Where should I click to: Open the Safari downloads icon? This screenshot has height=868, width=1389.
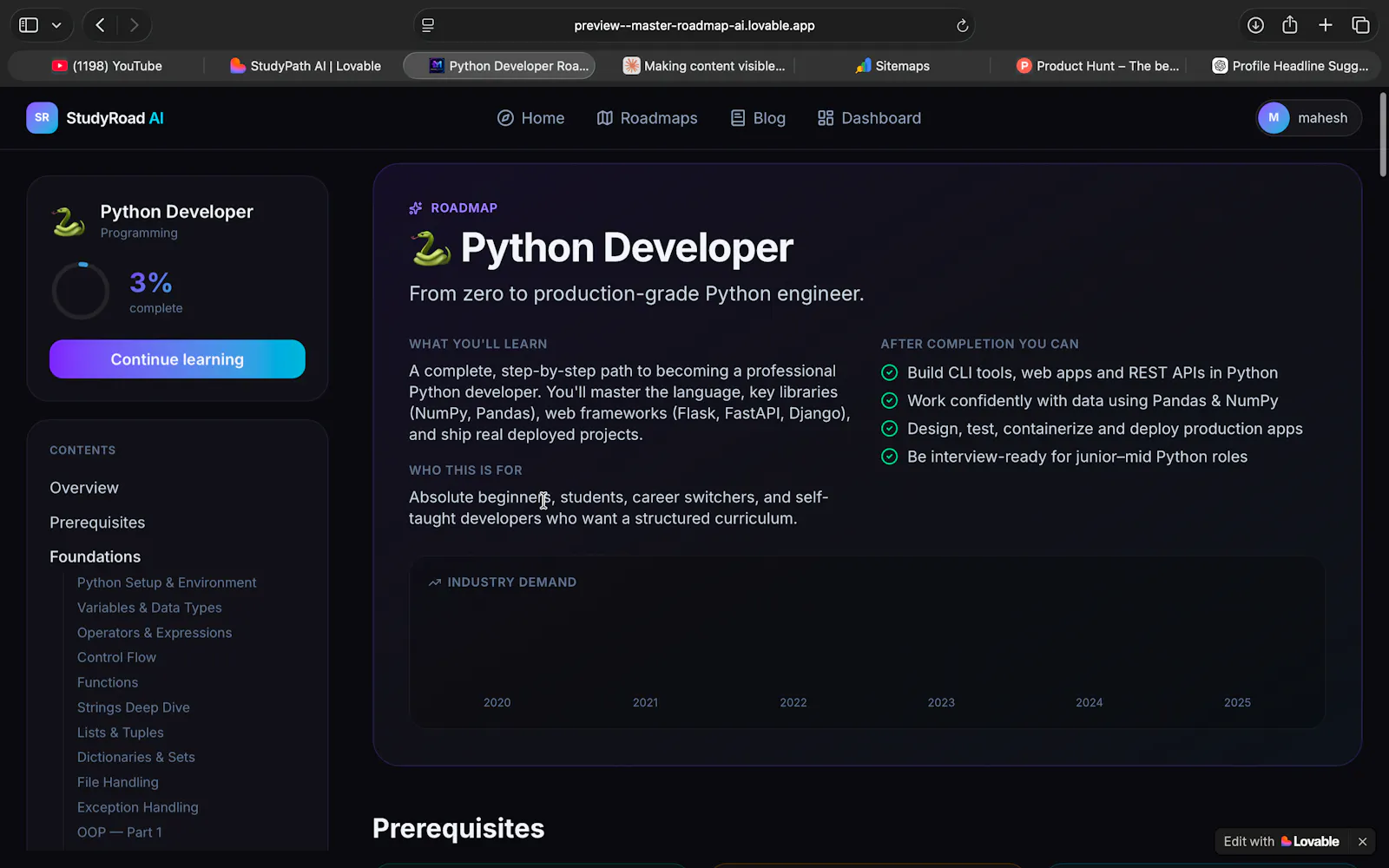(x=1255, y=25)
